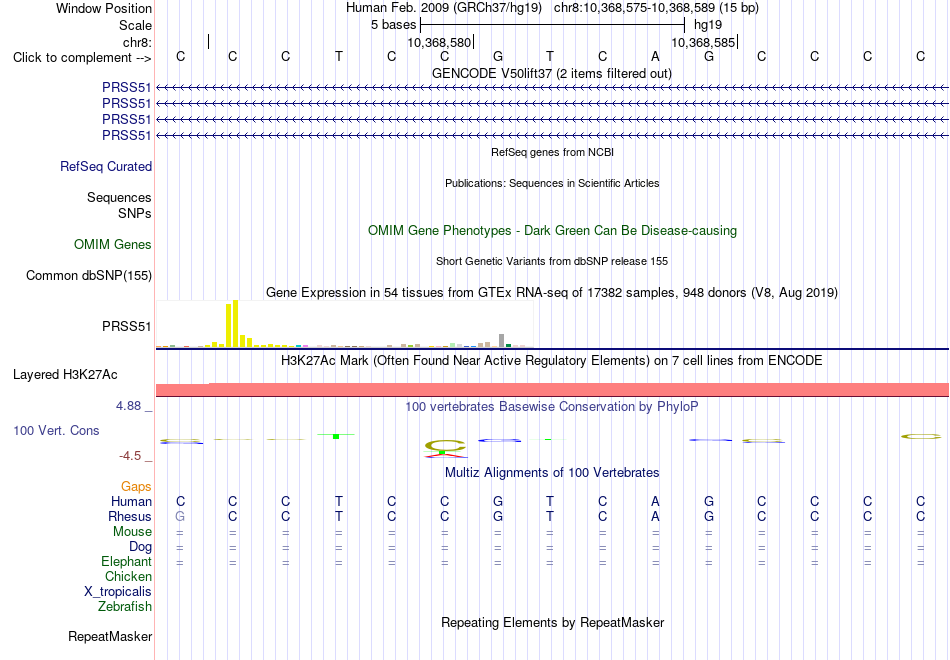This screenshot has width=950, height=660.
Task: Select the X_tropicalis species label
Action: point(118,592)
